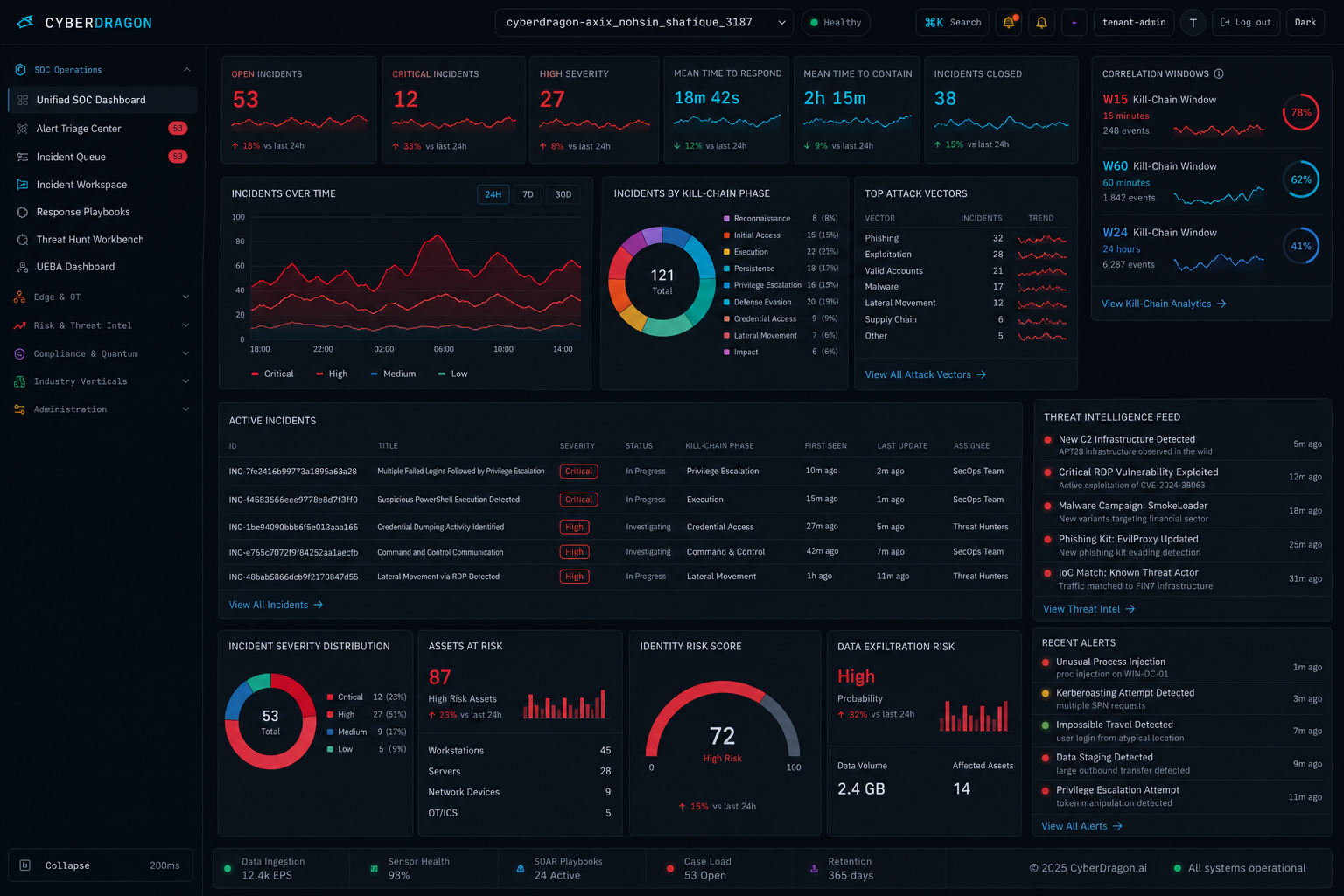Click the Sensor Health status icon
This screenshot has height=896, width=1344.
click(x=374, y=869)
